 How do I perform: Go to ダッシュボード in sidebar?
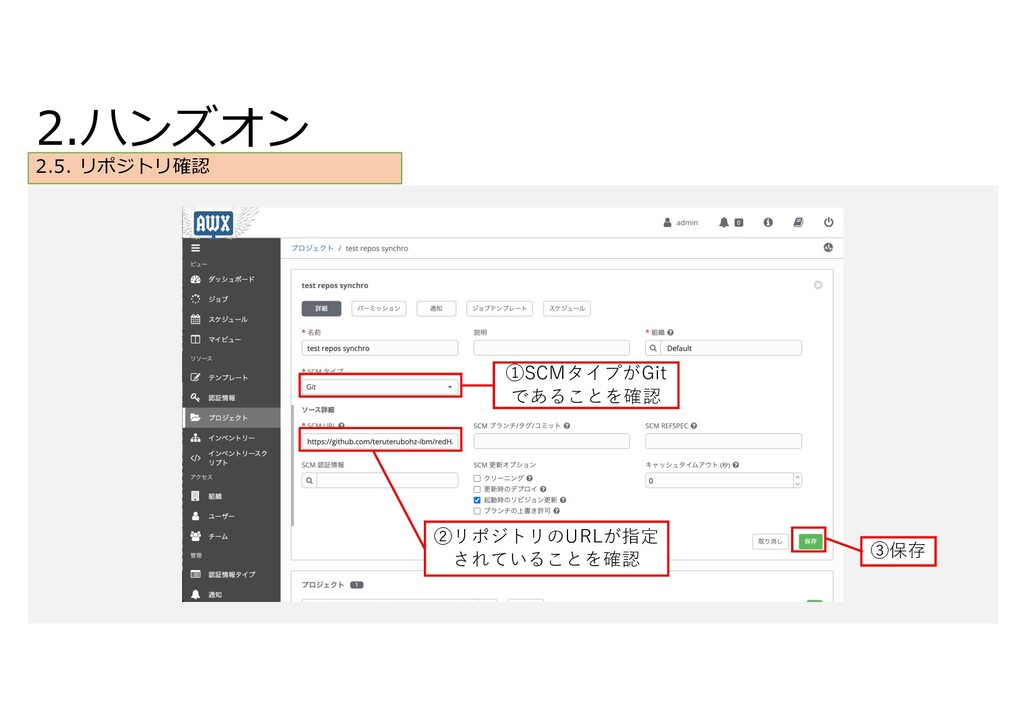(231, 279)
